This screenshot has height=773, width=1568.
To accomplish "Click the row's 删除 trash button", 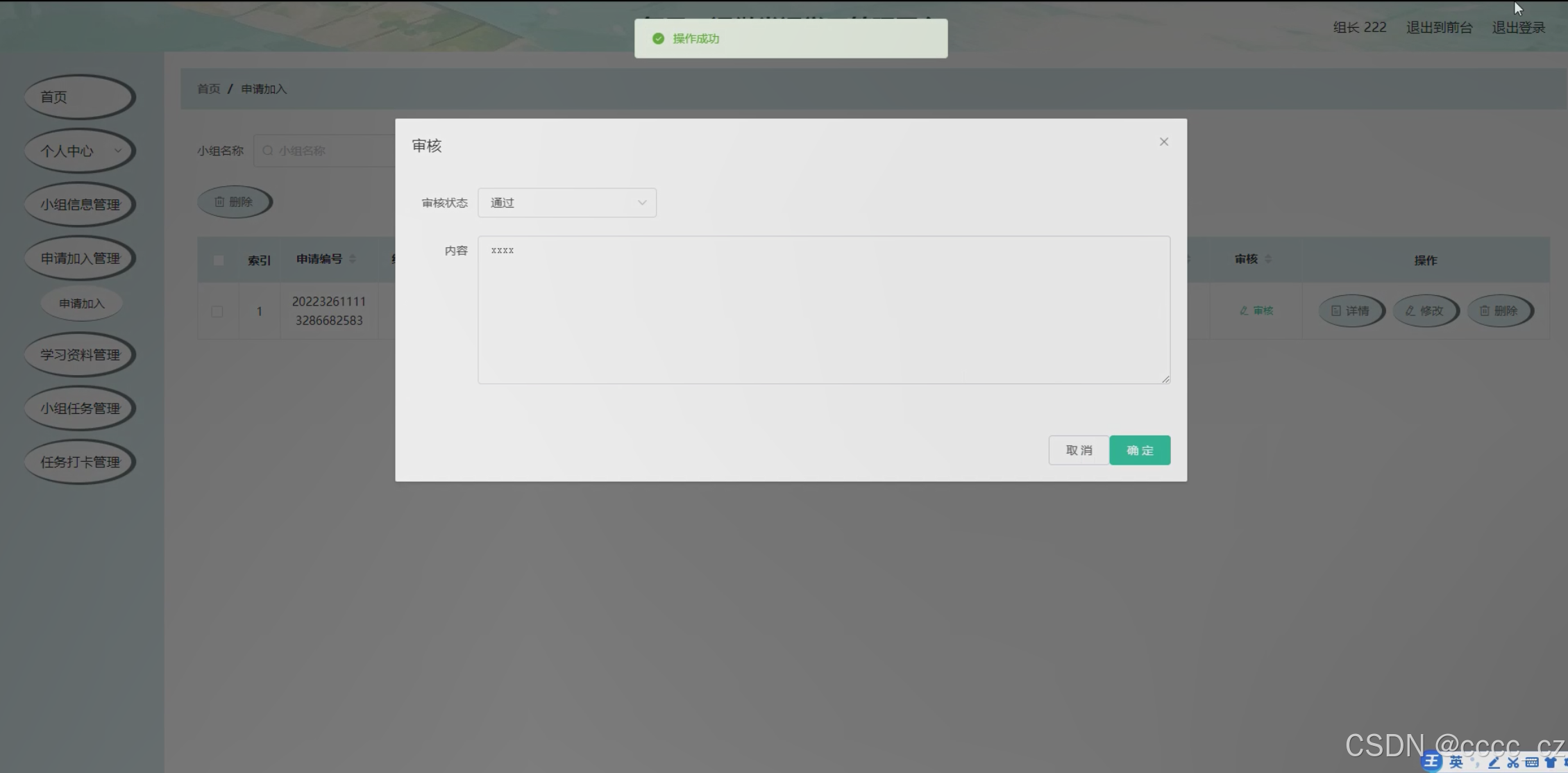I will pyautogui.click(x=1499, y=310).
